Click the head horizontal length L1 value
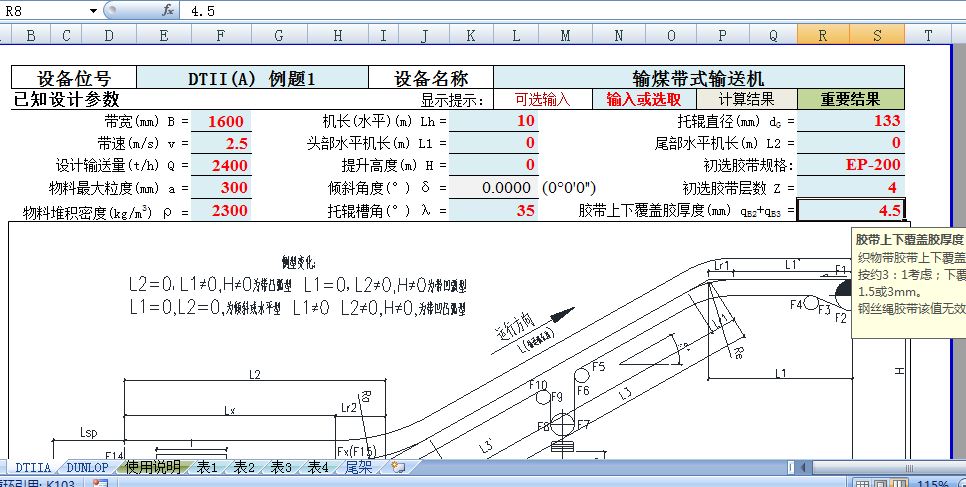The image size is (966, 487). 493,143
